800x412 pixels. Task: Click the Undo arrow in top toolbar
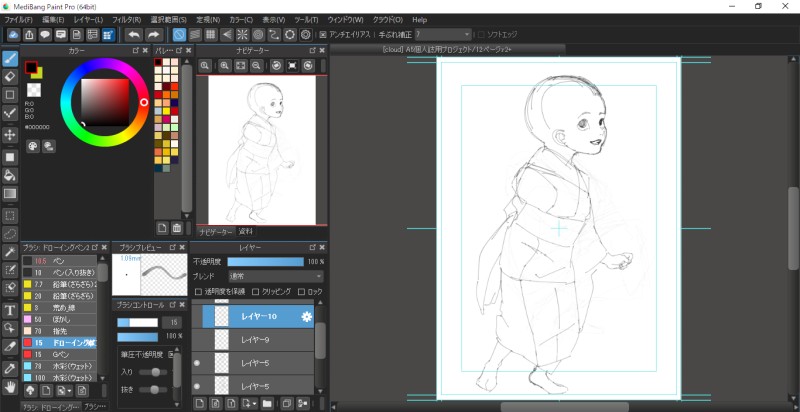click(133, 34)
